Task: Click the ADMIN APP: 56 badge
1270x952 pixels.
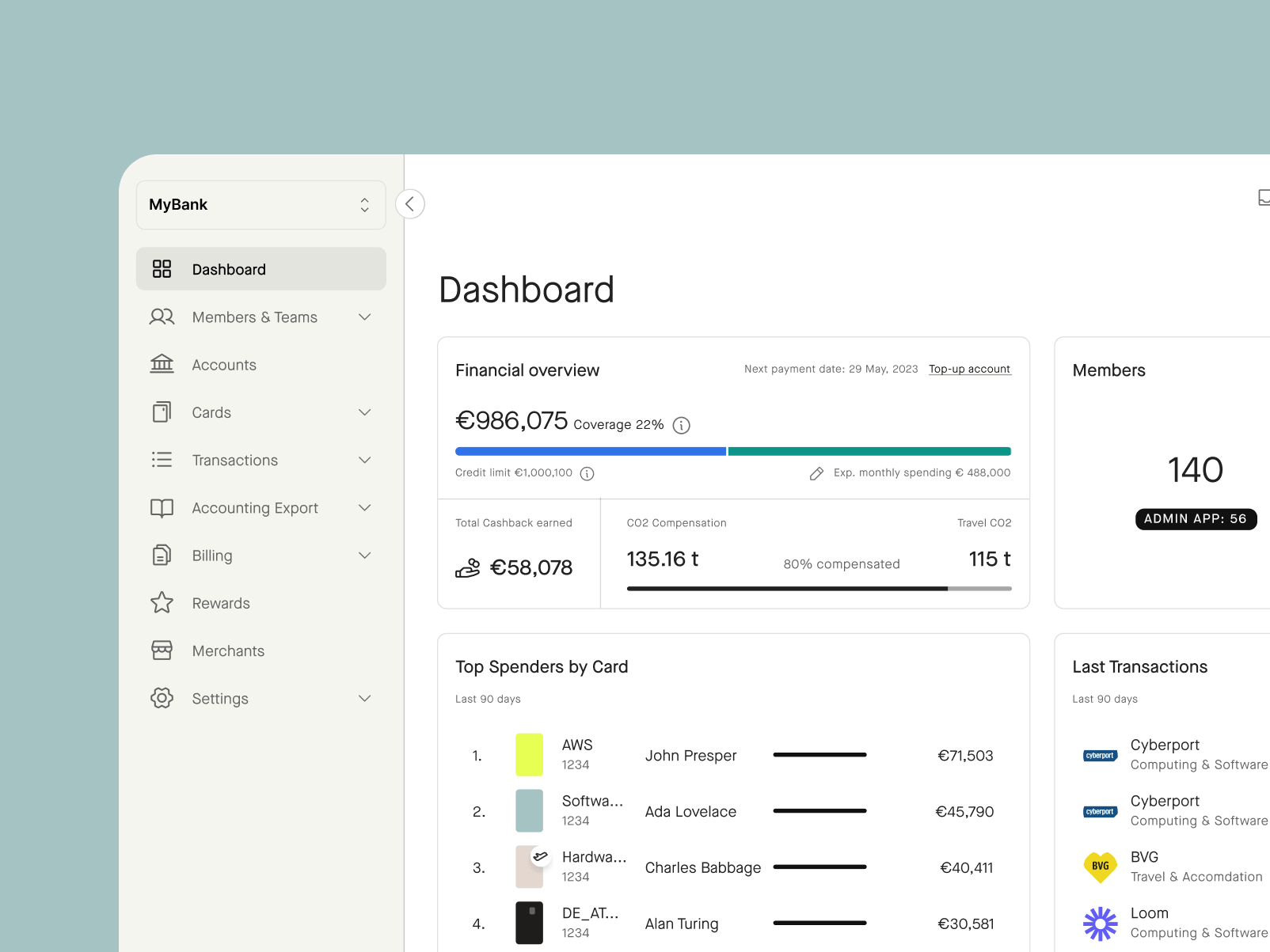Action: 1196,519
